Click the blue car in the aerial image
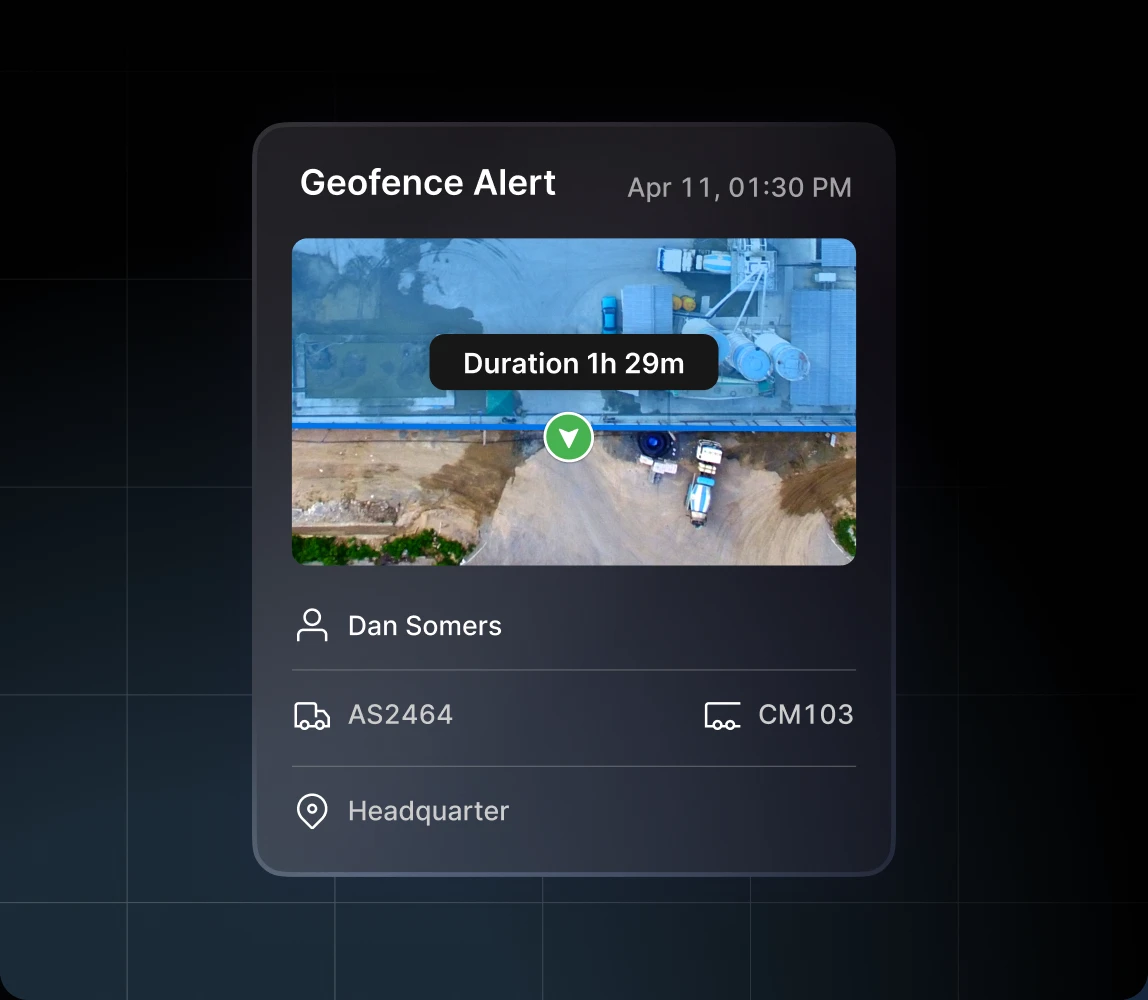Viewport: 1148px width, 1000px height. pos(609,312)
